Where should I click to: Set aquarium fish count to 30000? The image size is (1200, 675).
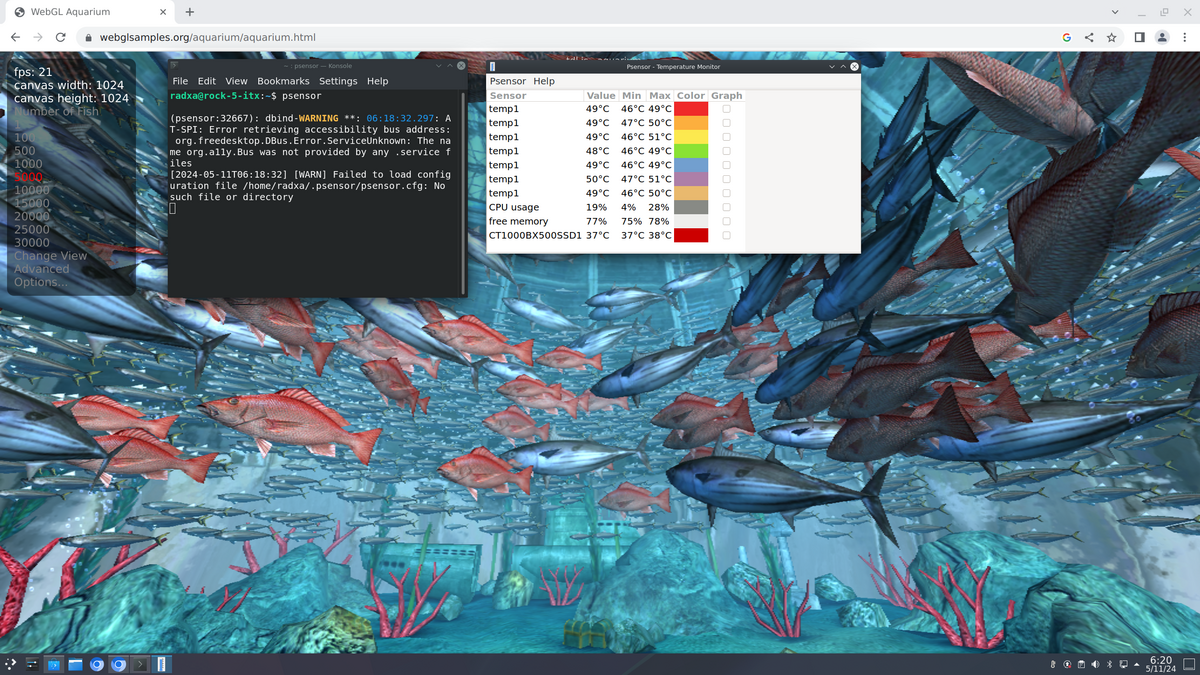[x=32, y=243]
